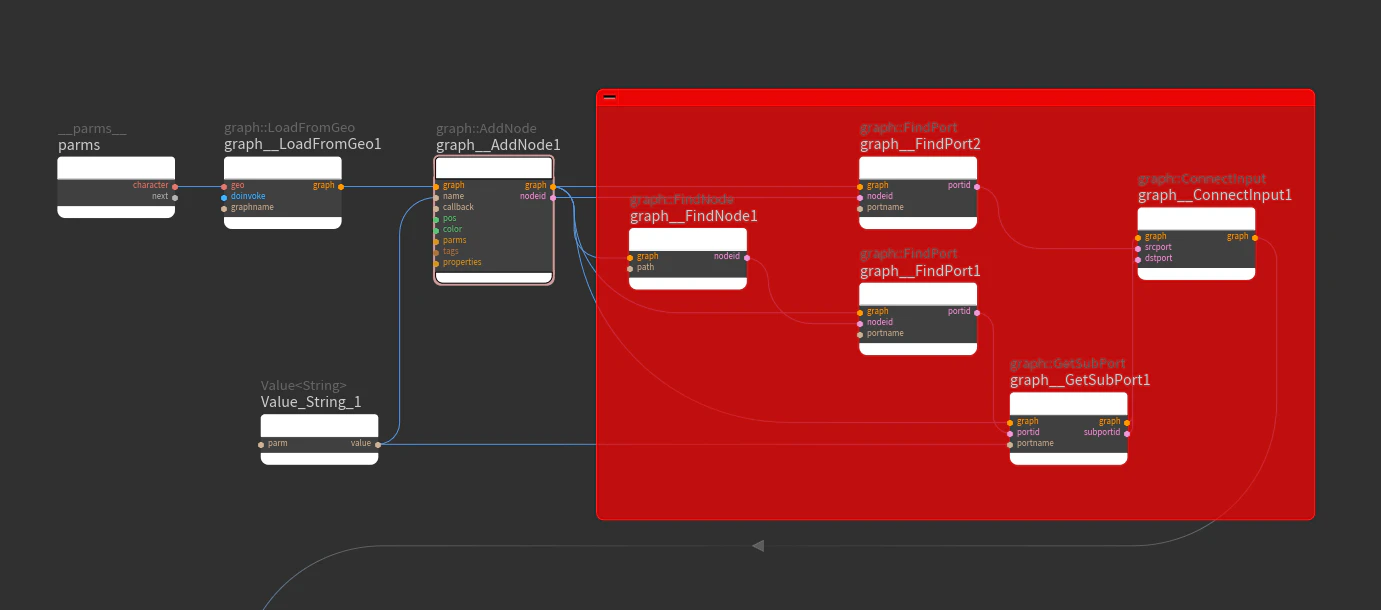
Task: Click the parm input port of Value_String_1
Action: click(x=261, y=444)
